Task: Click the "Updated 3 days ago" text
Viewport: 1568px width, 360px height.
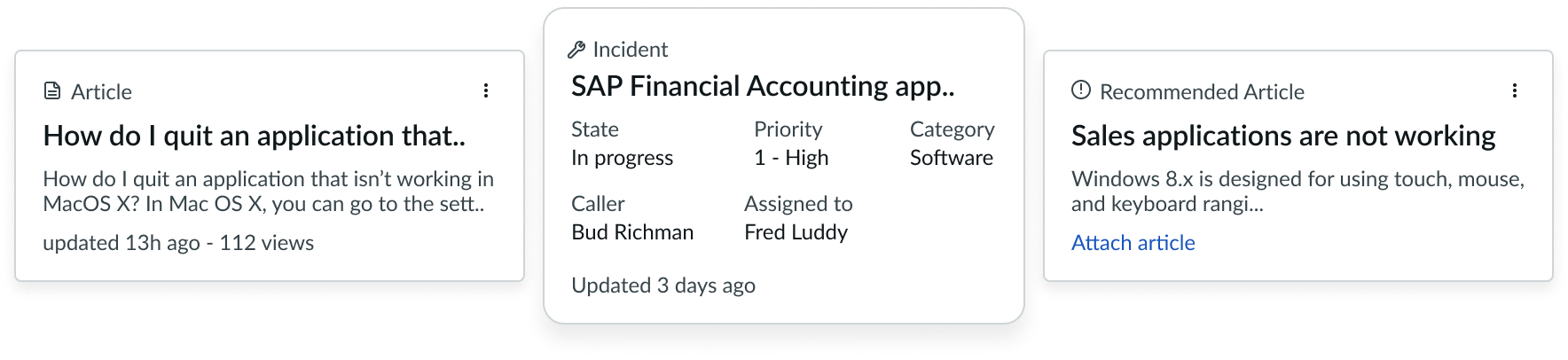Action: pos(662,286)
